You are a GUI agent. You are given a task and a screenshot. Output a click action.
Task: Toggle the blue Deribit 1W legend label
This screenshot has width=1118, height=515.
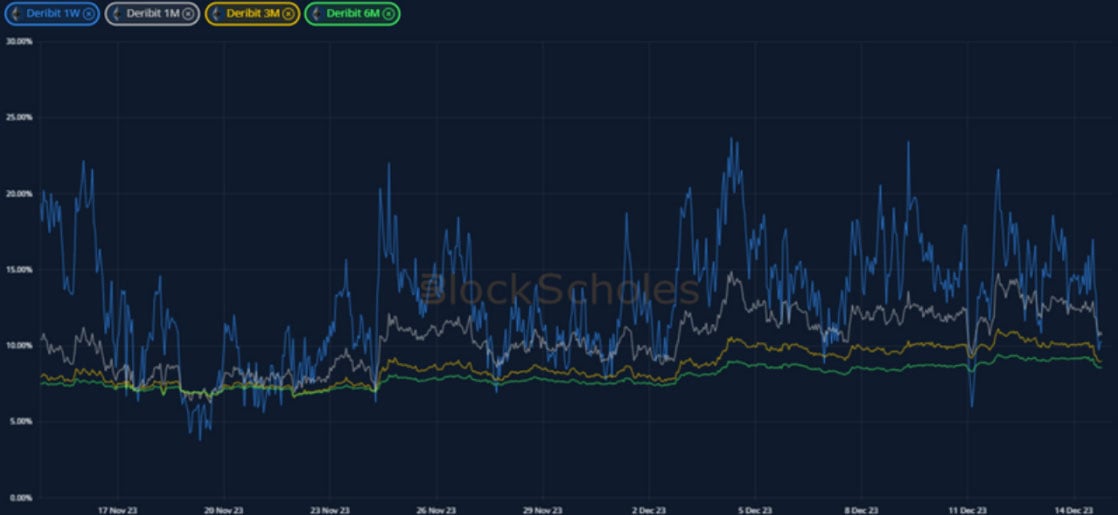click(x=52, y=14)
